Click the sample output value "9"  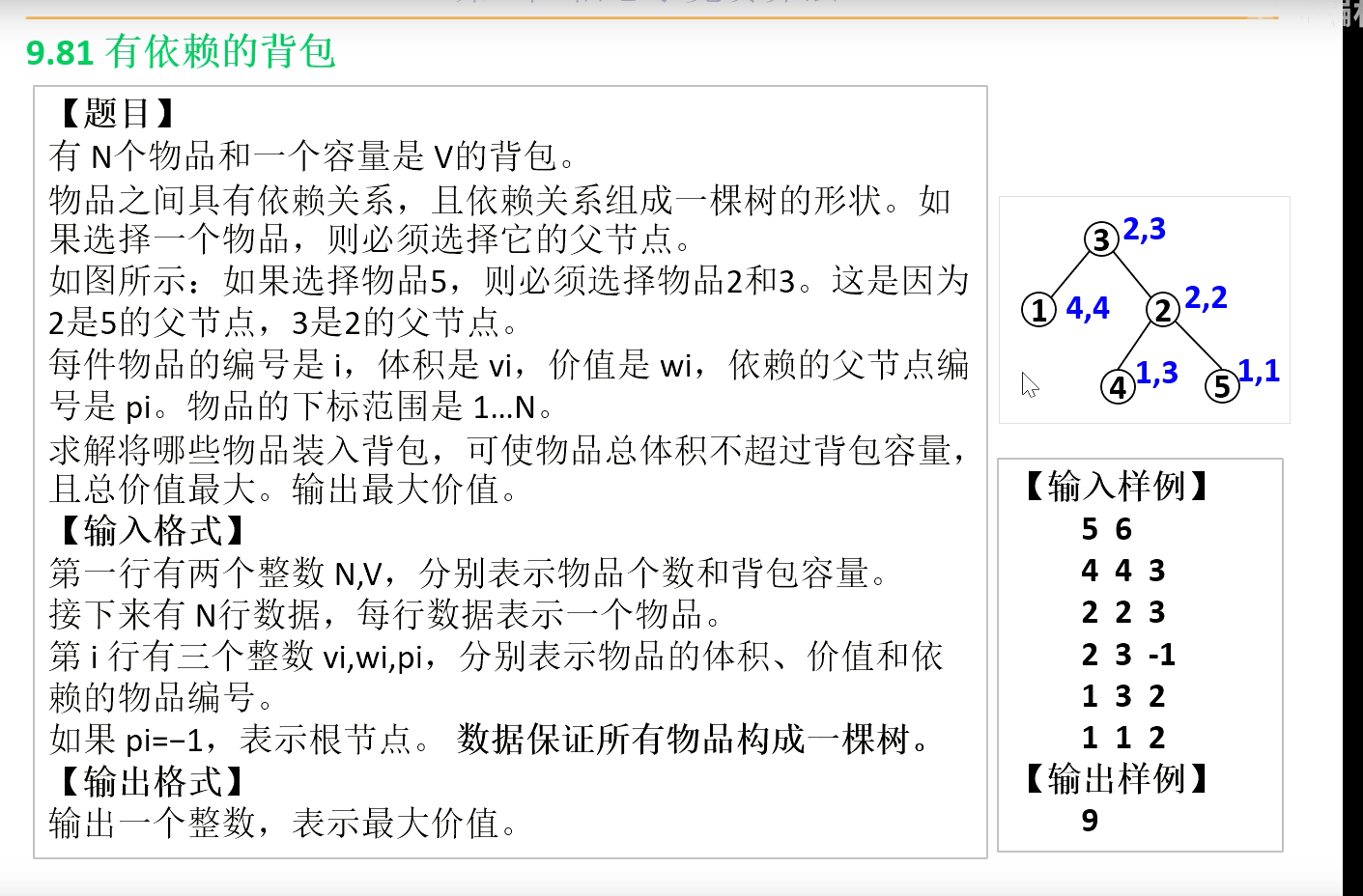tap(1090, 821)
